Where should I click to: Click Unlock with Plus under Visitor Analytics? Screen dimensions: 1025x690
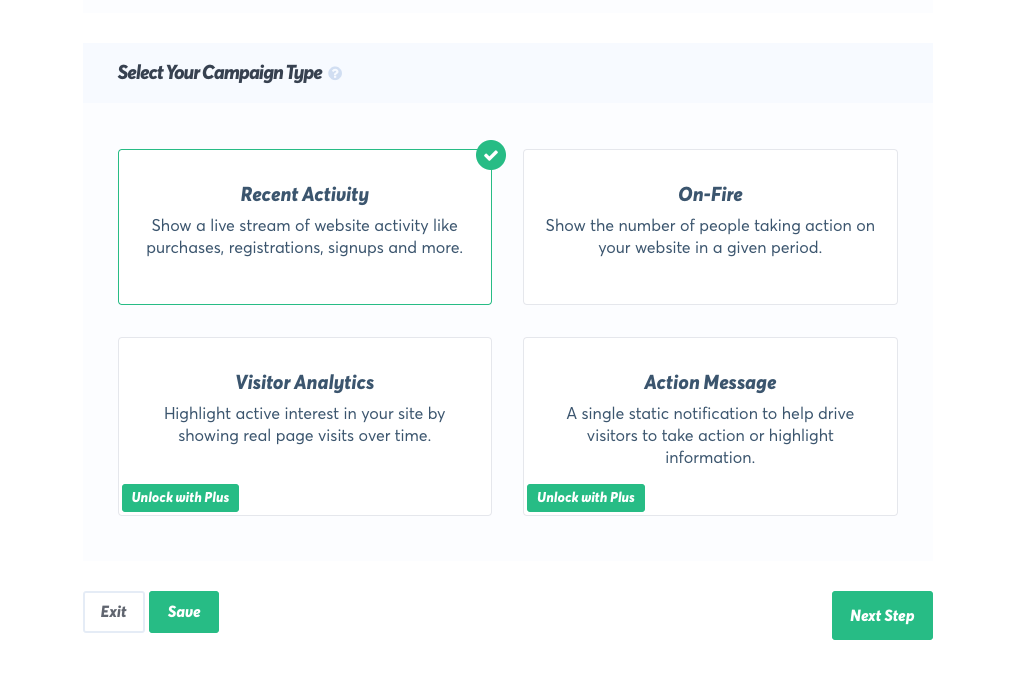[180, 498]
